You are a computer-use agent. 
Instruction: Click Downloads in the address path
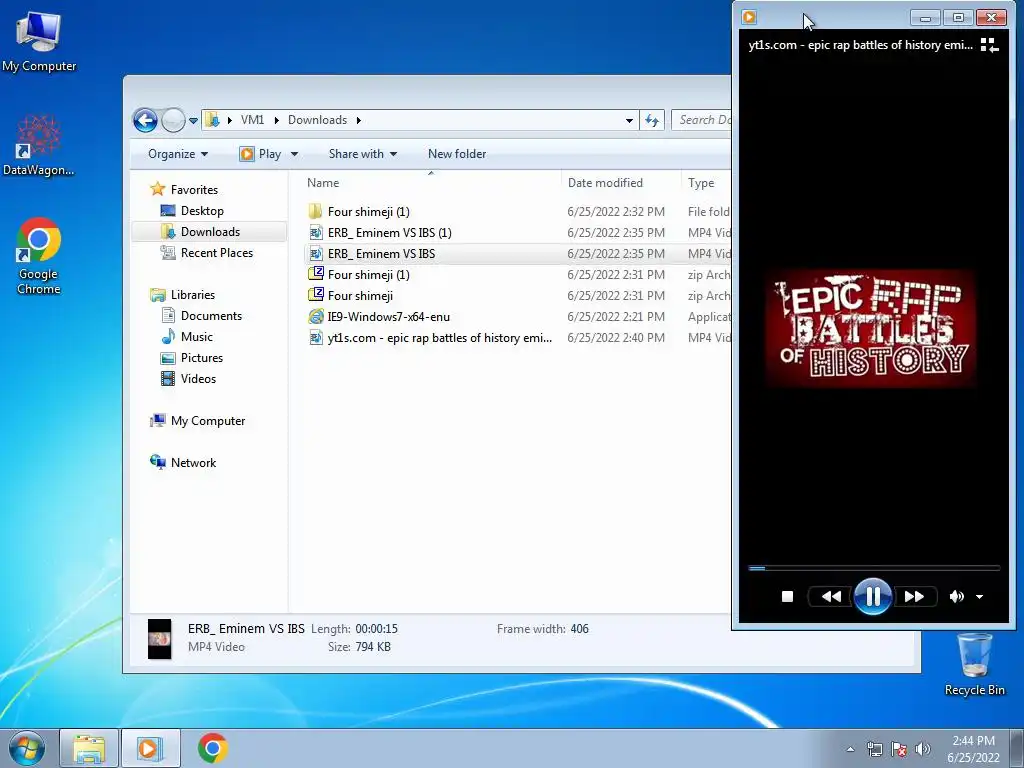317,120
